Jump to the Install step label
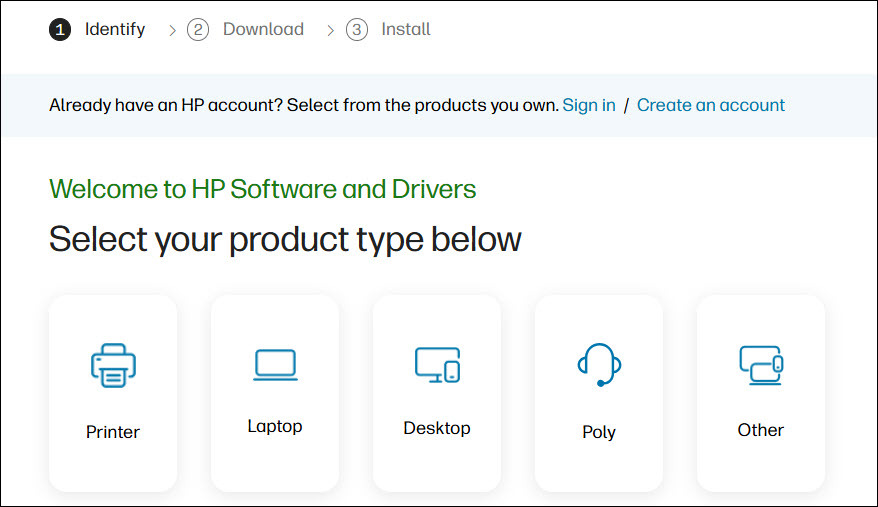 click(x=406, y=30)
